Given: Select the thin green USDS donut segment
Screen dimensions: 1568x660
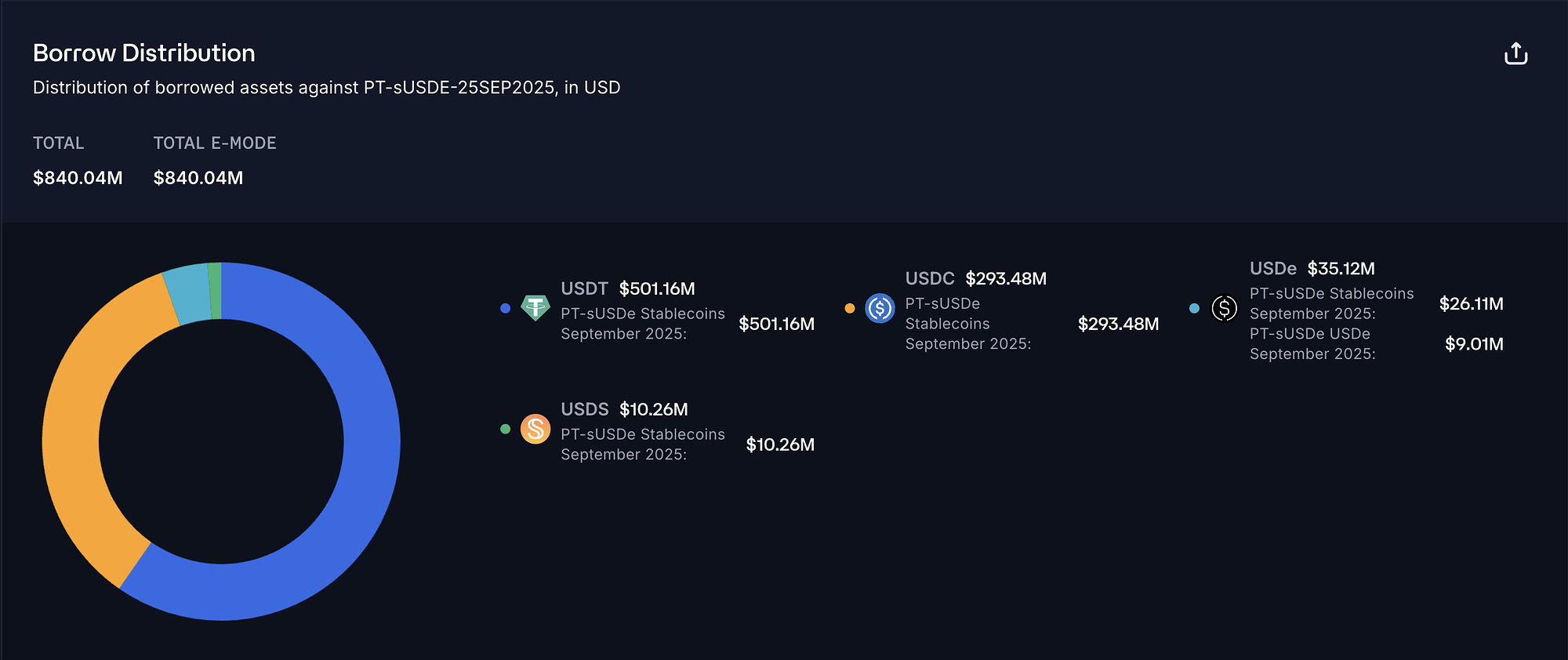Looking at the screenshot, I should tap(215, 291).
